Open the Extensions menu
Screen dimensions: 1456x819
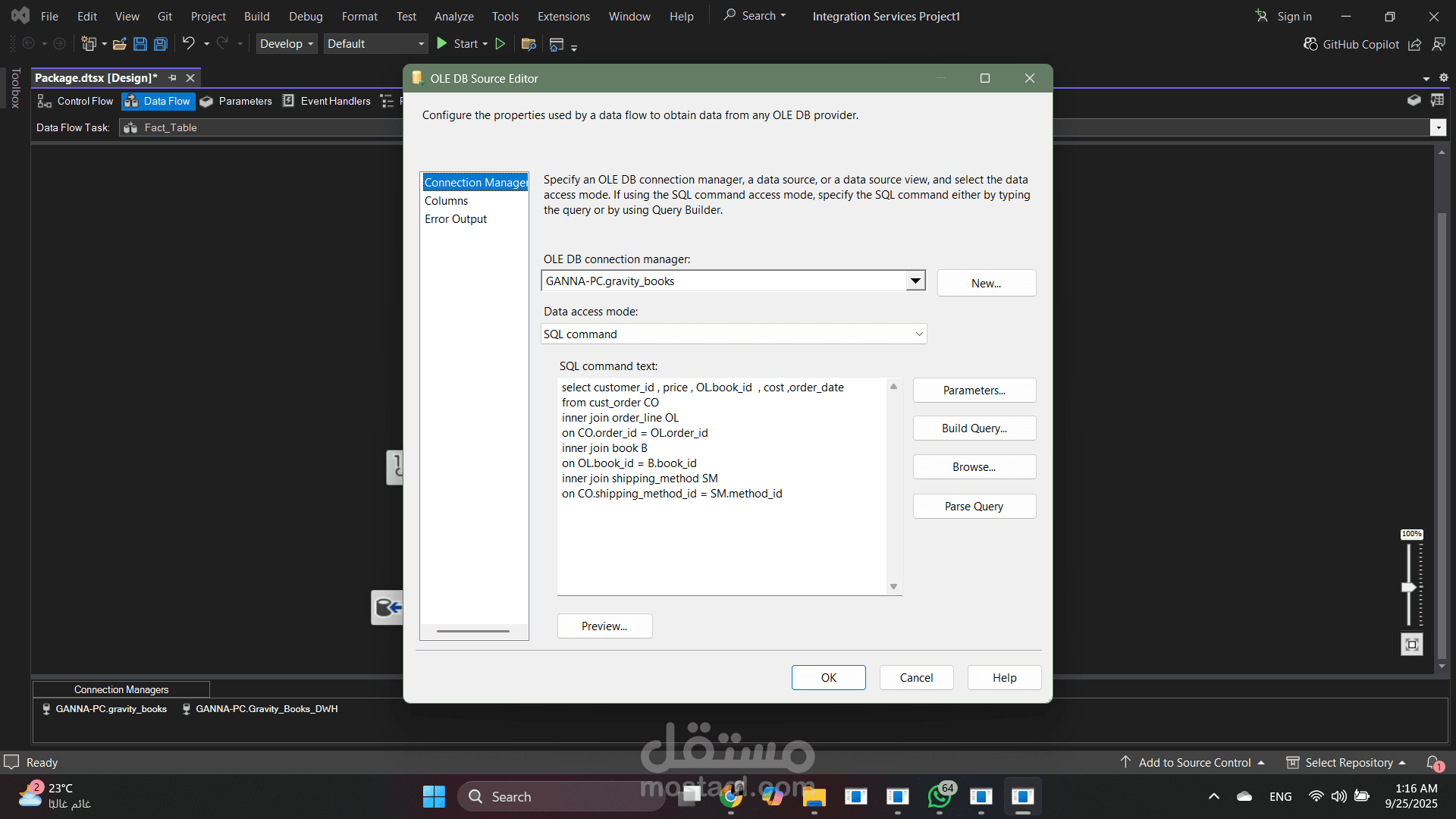pyautogui.click(x=563, y=16)
